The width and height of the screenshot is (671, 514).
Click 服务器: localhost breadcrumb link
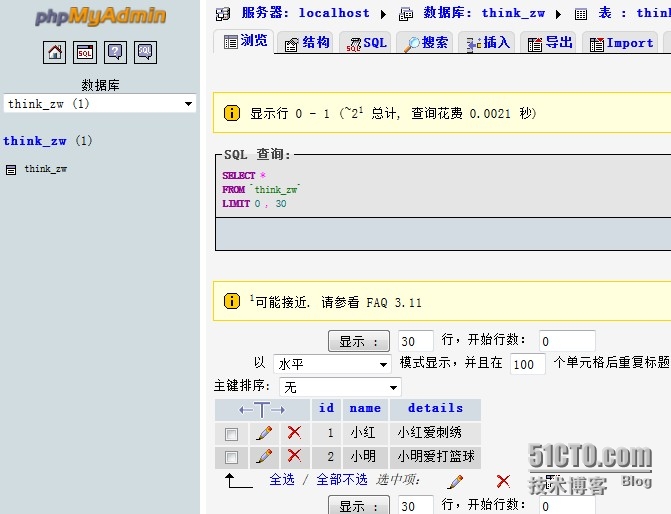click(x=306, y=13)
